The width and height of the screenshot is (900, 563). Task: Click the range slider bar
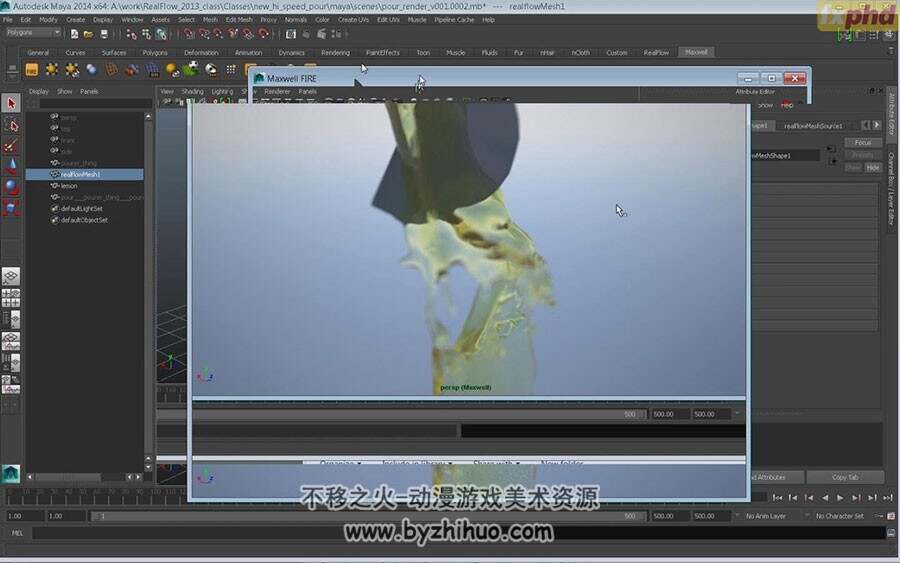368,516
